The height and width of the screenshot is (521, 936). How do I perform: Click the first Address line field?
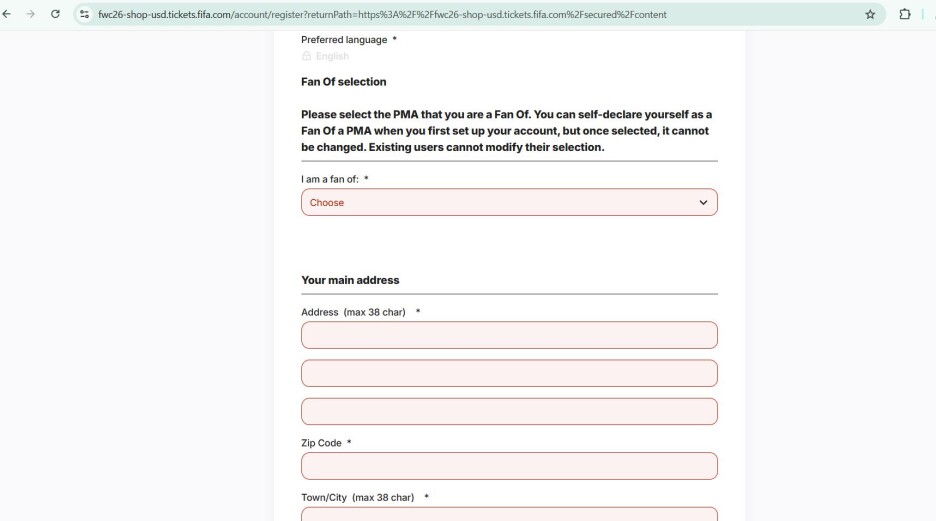(508, 335)
